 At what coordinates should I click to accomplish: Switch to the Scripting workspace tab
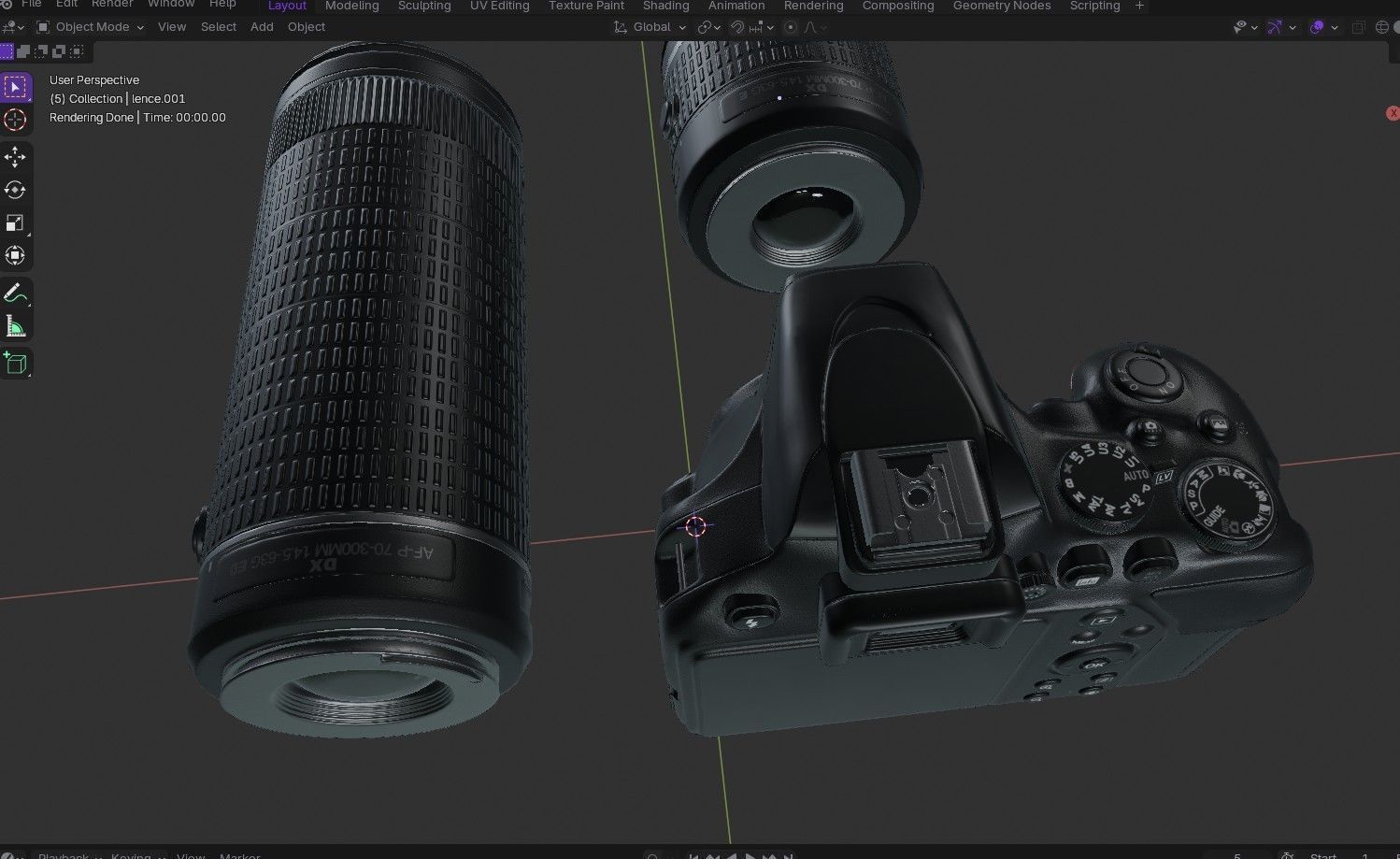[1094, 6]
